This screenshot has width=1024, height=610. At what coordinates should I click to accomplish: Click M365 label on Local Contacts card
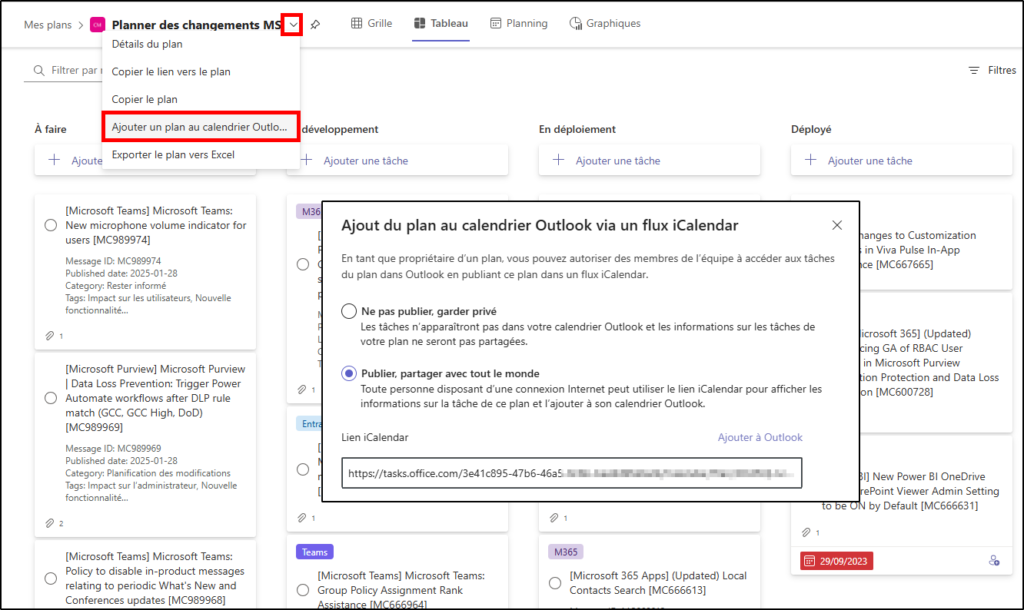[566, 552]
